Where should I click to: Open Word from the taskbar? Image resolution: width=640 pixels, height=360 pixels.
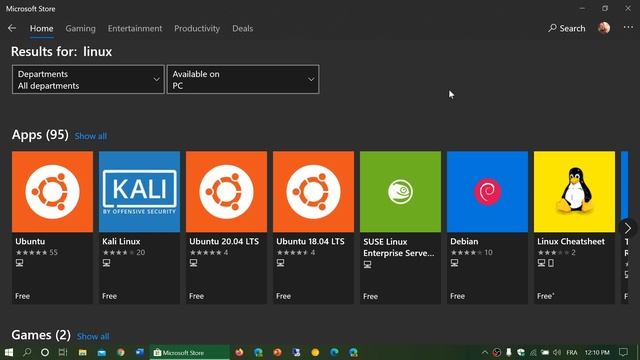(x=140, y=352)
